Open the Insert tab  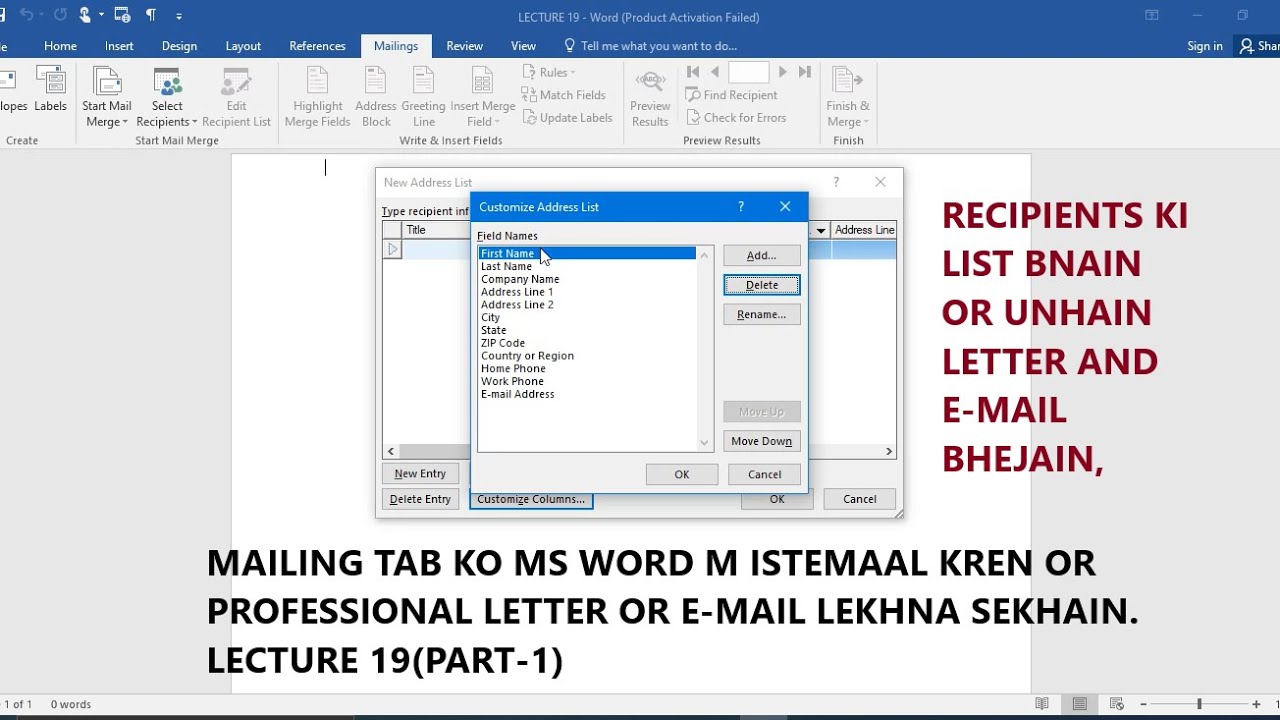[x=119, y=46]
